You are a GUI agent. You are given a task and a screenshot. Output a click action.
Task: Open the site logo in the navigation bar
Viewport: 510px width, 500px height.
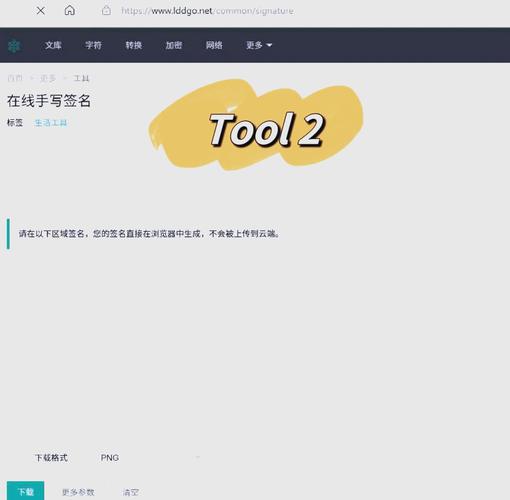[14, 45]
